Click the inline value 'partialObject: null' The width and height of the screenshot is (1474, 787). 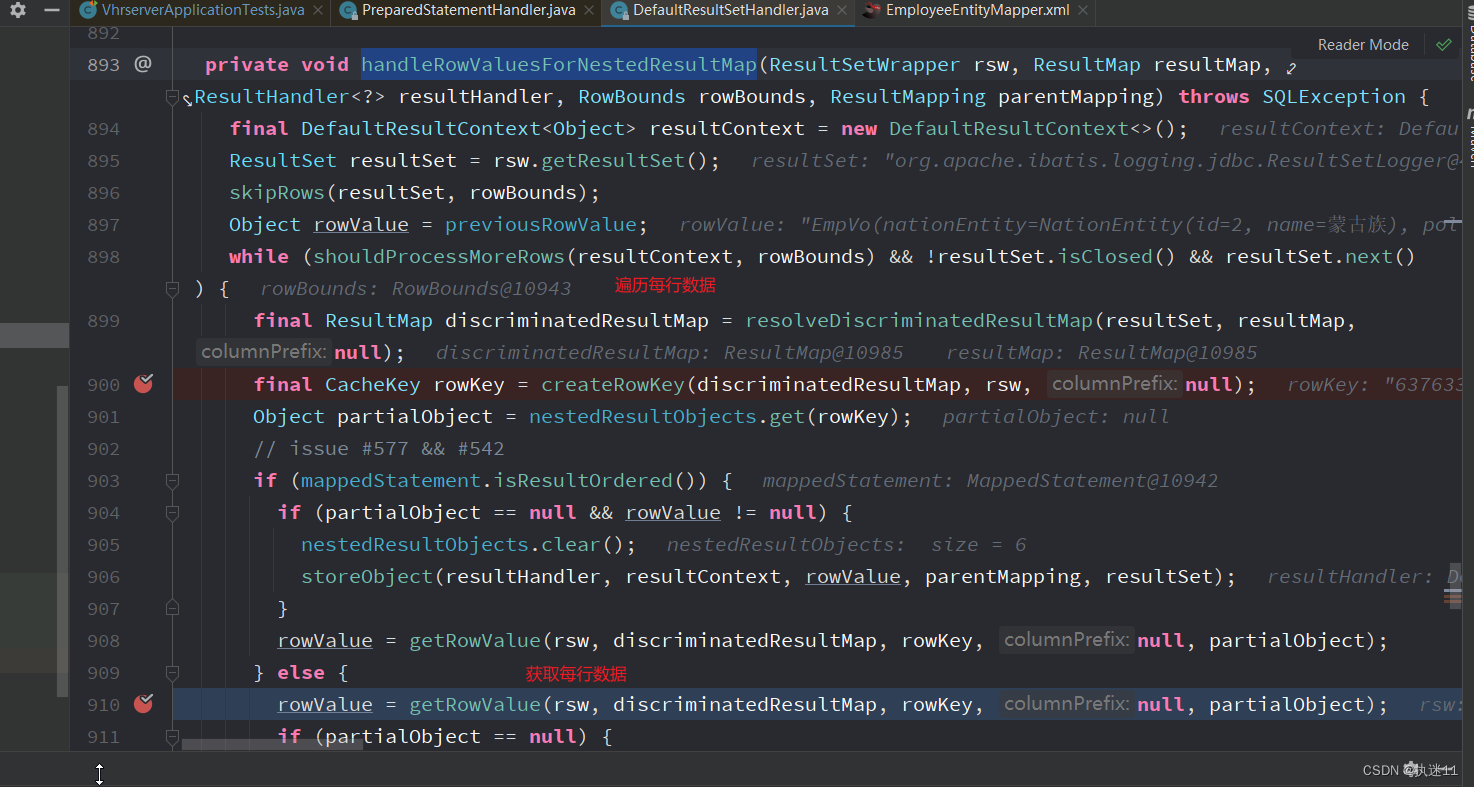coord(1055,417)
